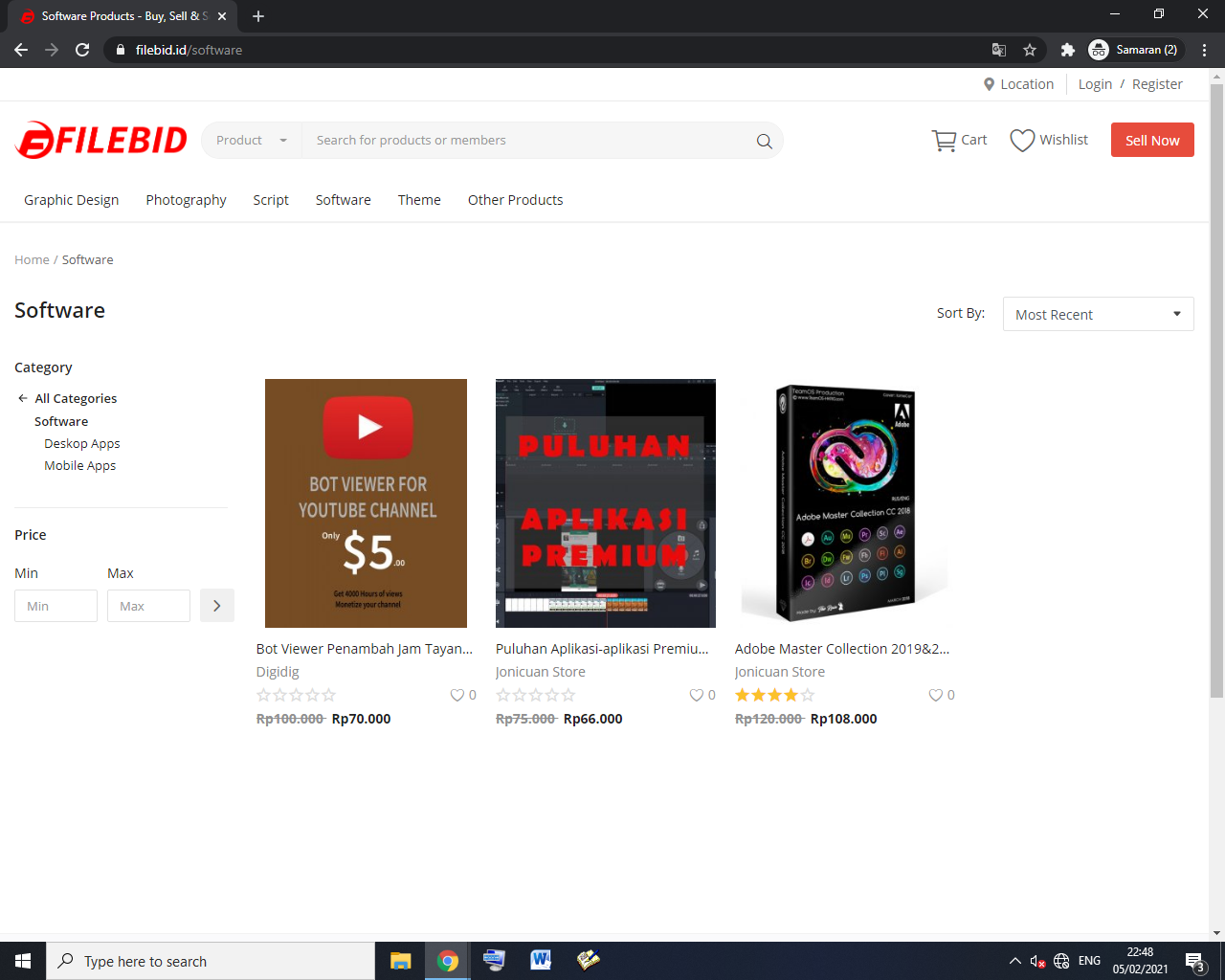Open Bot Viewer Penambah Jam Tayan title
The height and width of the screenshot is (980, 1225).
(365, 649)
